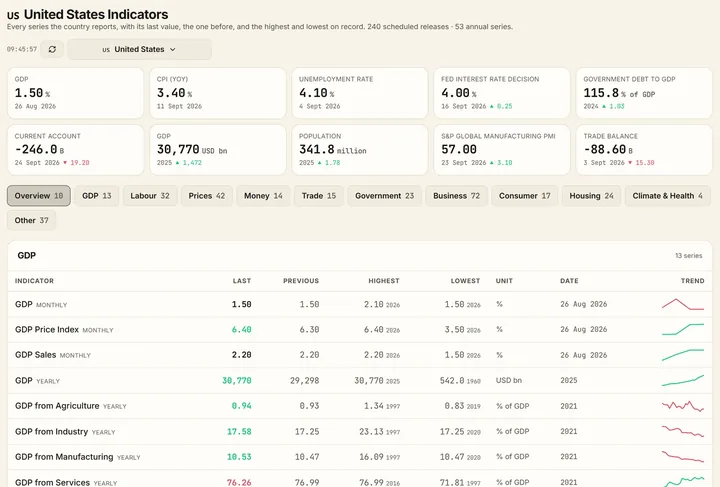Click the HIGHEST column header
720x487 pixels.
click(x=384, y=281)
